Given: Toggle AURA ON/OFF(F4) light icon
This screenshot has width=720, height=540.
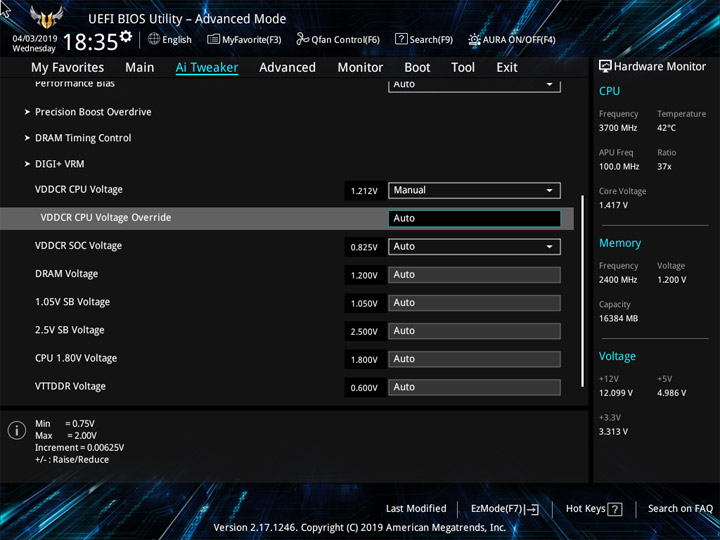Looking at the screenshot, I should click(x=474, y=39).
